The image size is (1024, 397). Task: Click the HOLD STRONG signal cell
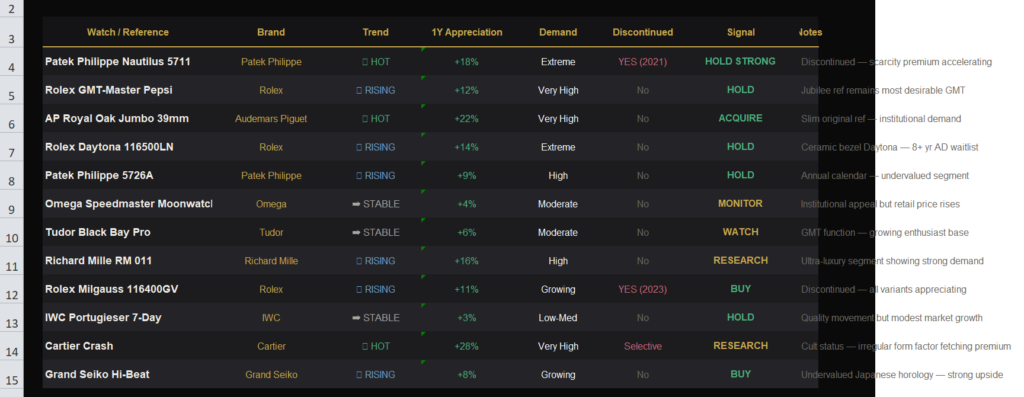point(741,61)
